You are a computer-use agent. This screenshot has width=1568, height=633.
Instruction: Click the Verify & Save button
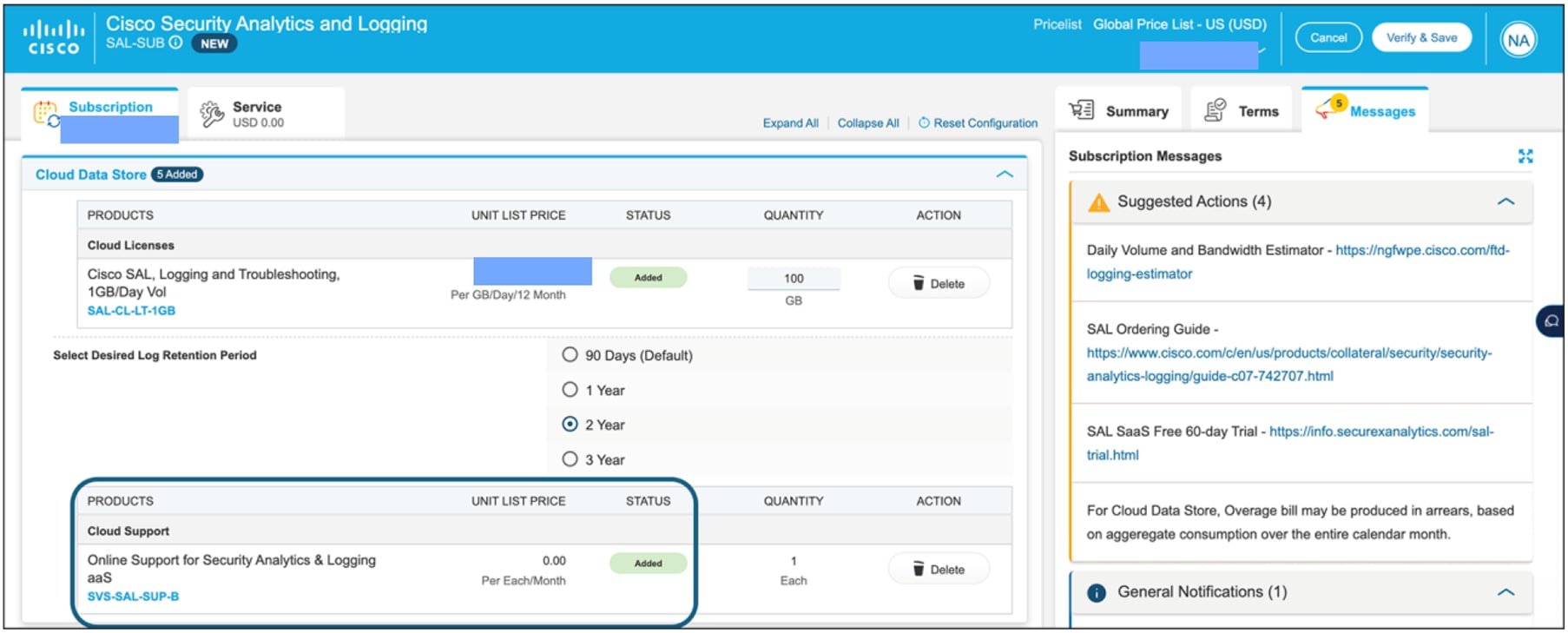click(x=1421, y=37)
